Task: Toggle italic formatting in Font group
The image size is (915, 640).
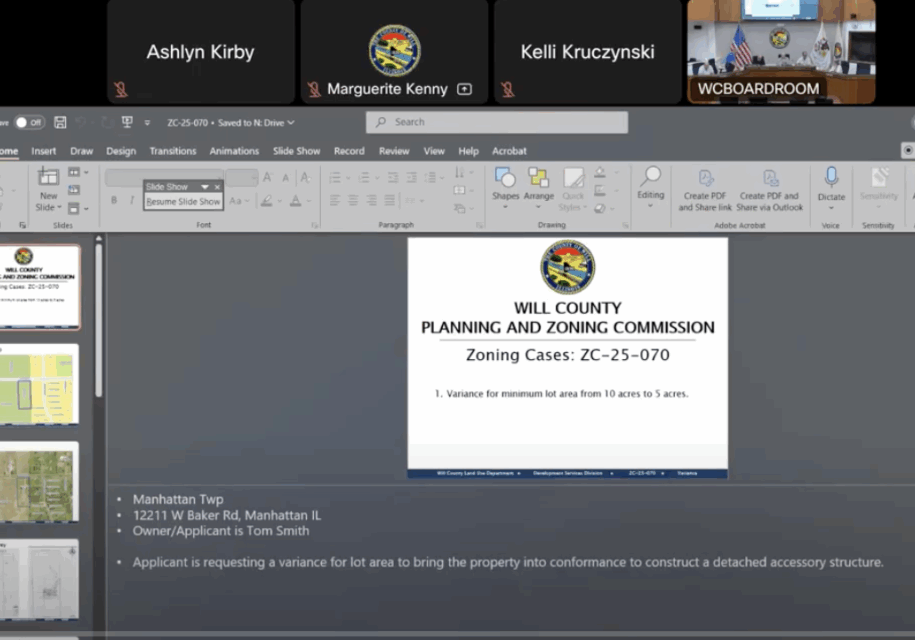Action: (132, 201)
